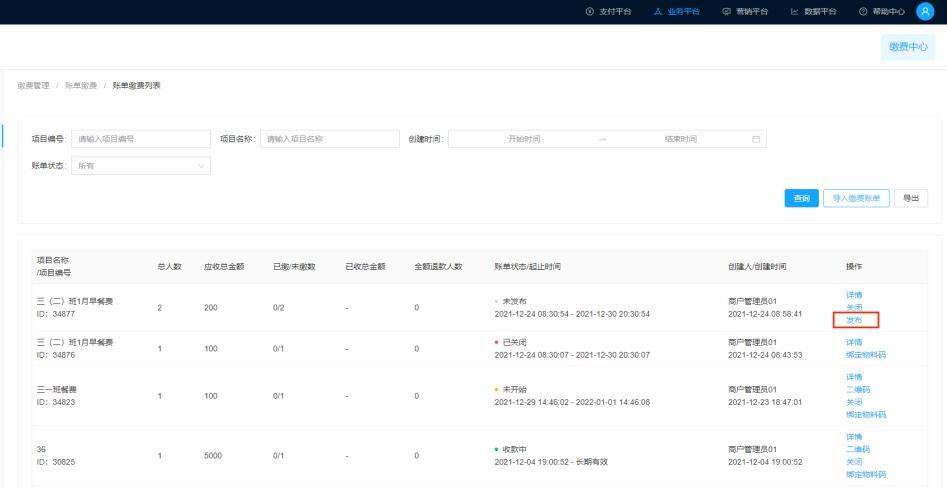Click amount 5000 in table
Image resolution: width=947 pixels, height=488 pixels.
[213, 456]
